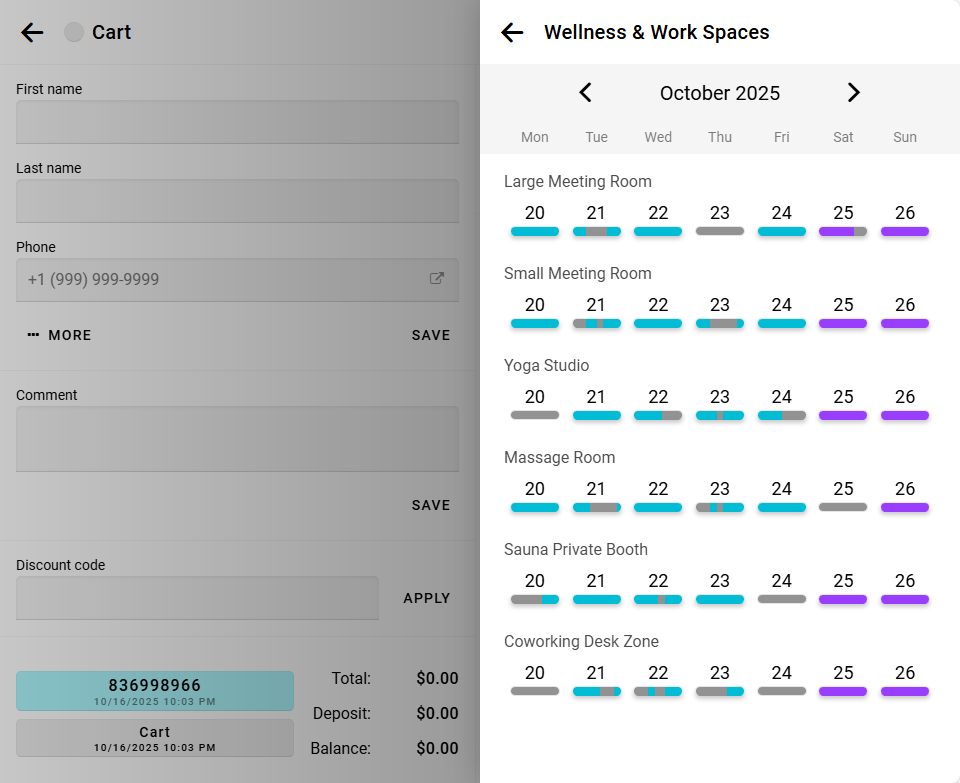960x783 pixels.
Task: Open October 2025 month picker
Action: [719, 93]
